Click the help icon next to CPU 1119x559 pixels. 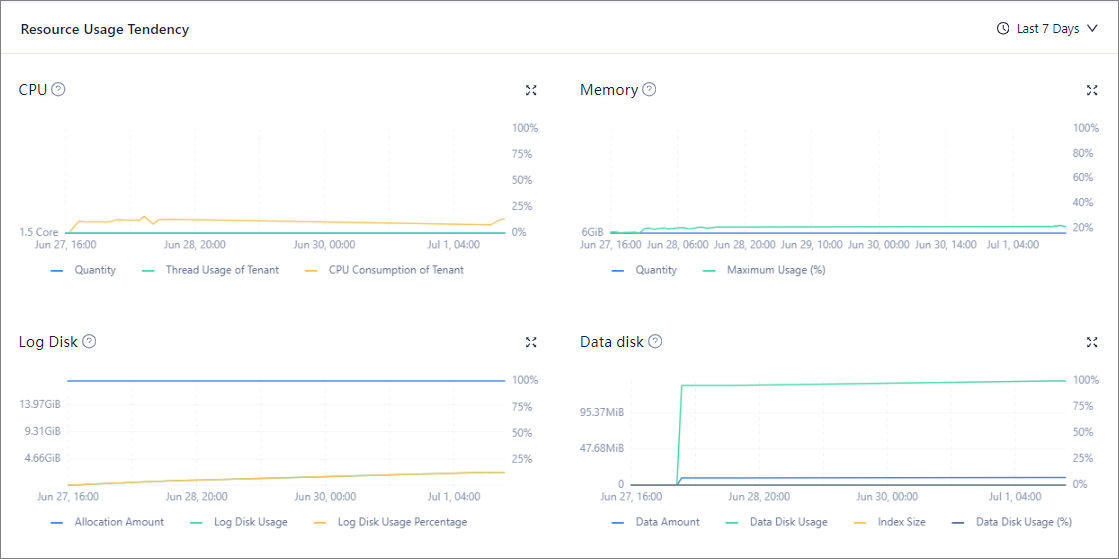pyautogui.click(x=58, y=89)
